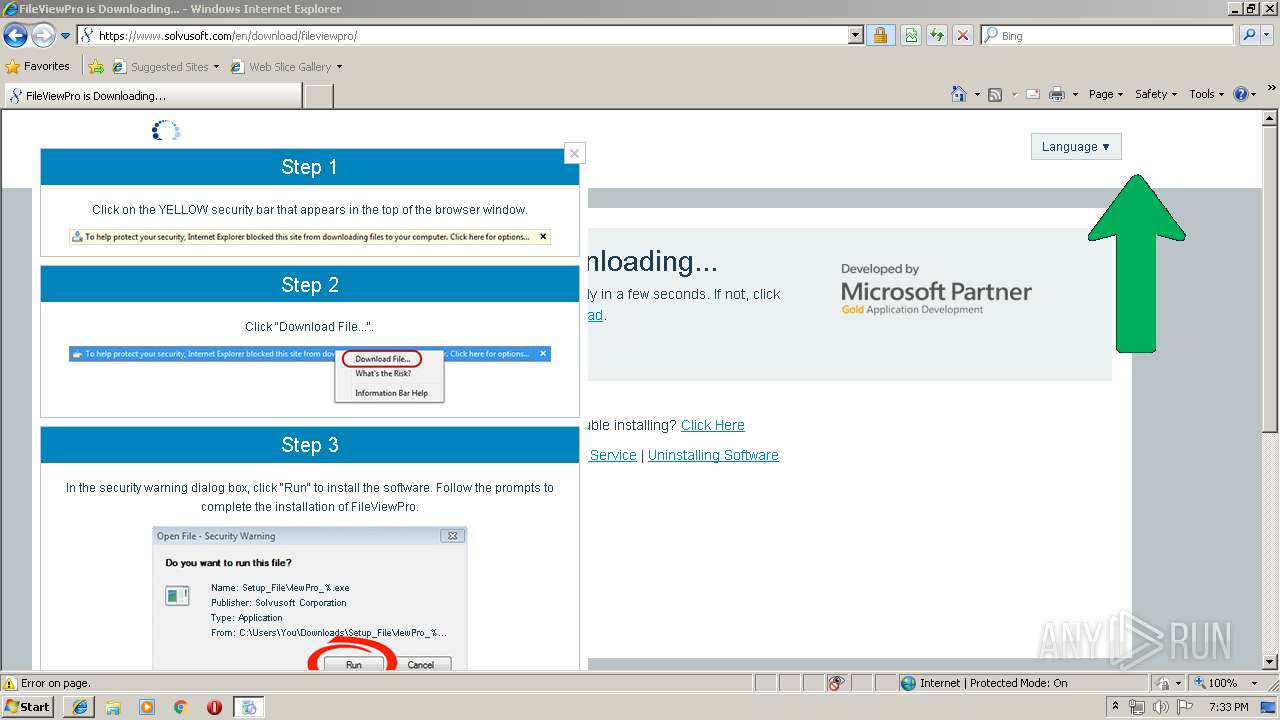Viewport: 1280px width, 720px height.
Task: Open a new blank tab
Action: (318, 96)
